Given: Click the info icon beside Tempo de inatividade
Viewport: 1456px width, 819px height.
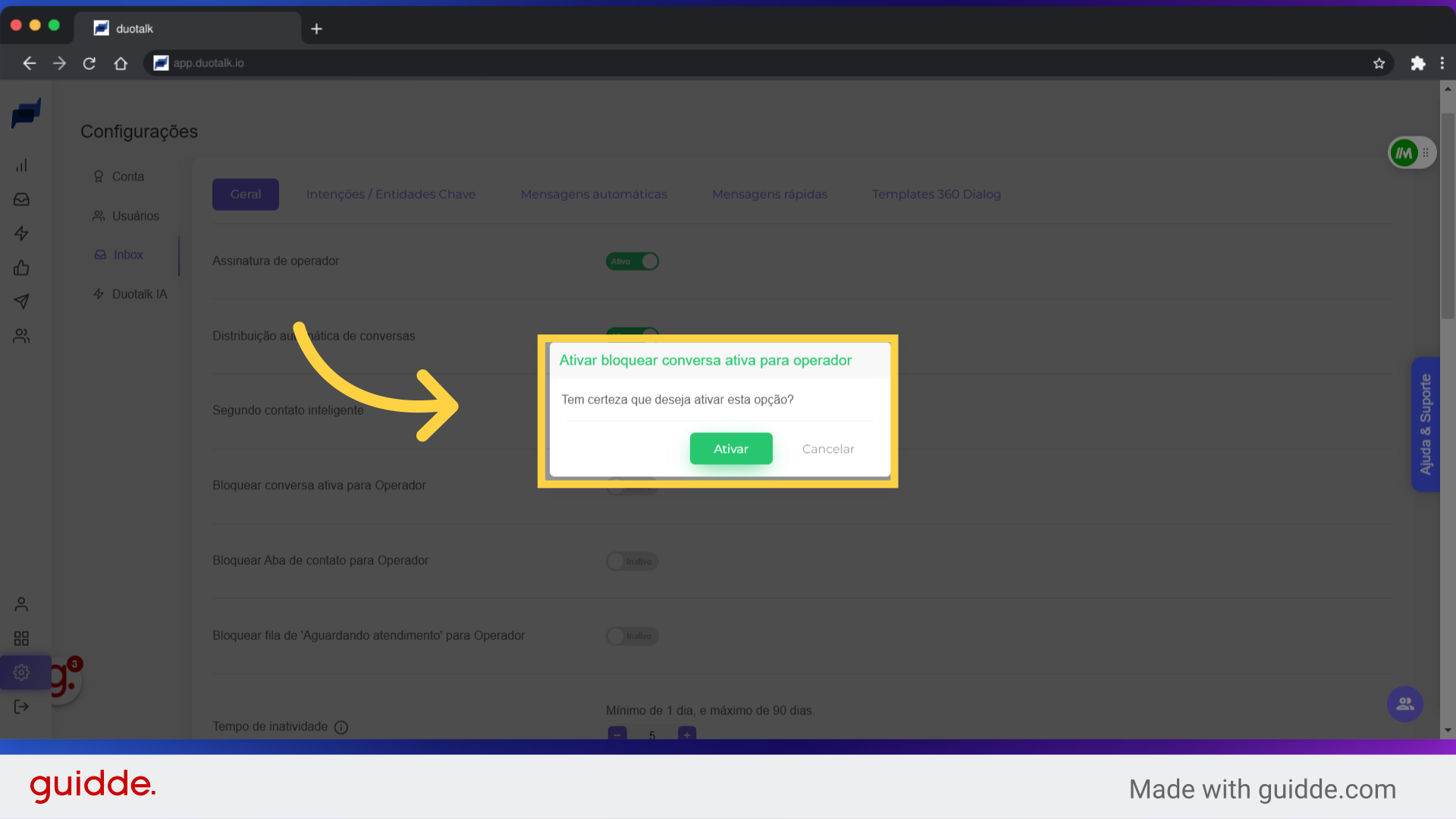Looking at the screenshot, I should coord(341,727).
